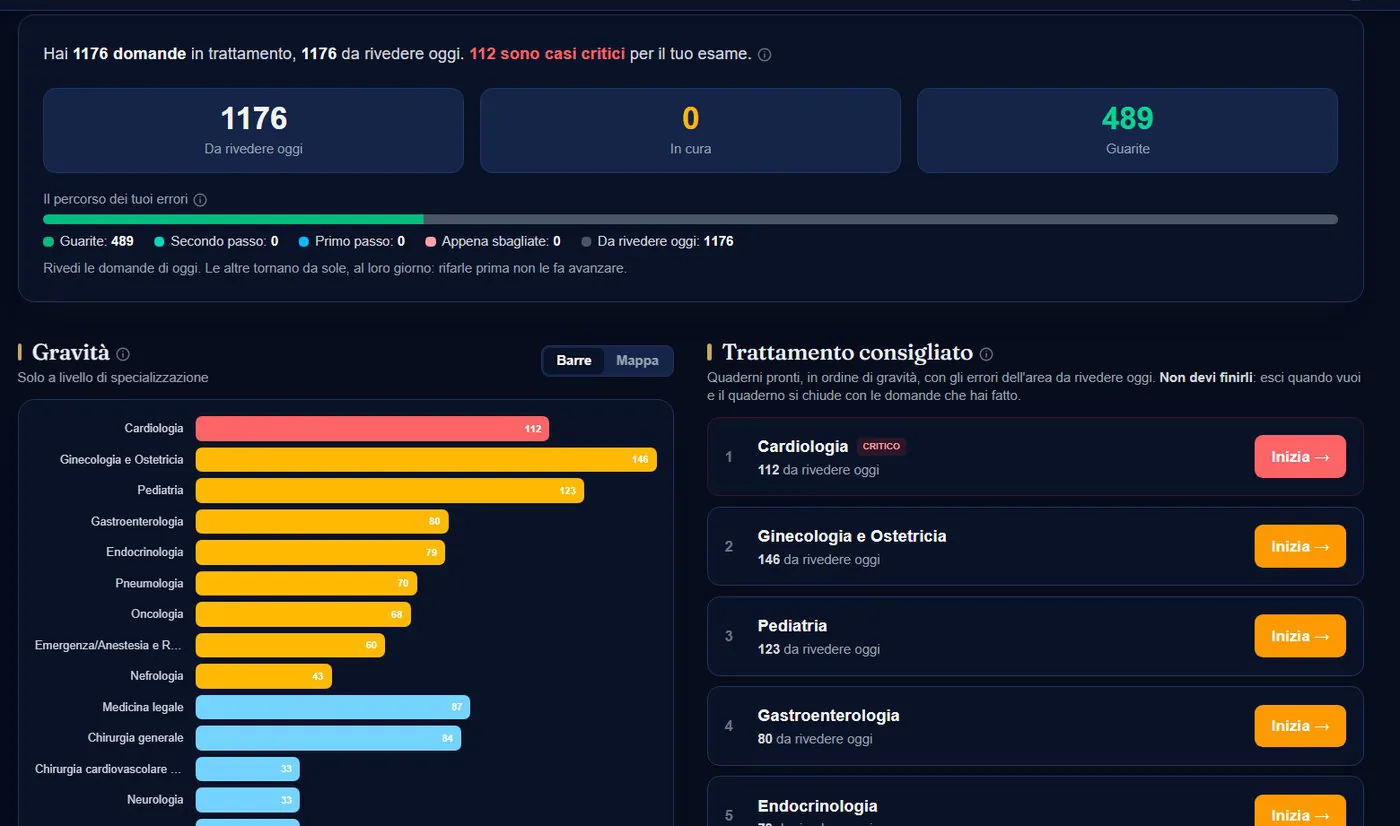Click the Oncologia bar showing 68
1400x826 pixels.
pyautogui.click(x=303, y=614)
